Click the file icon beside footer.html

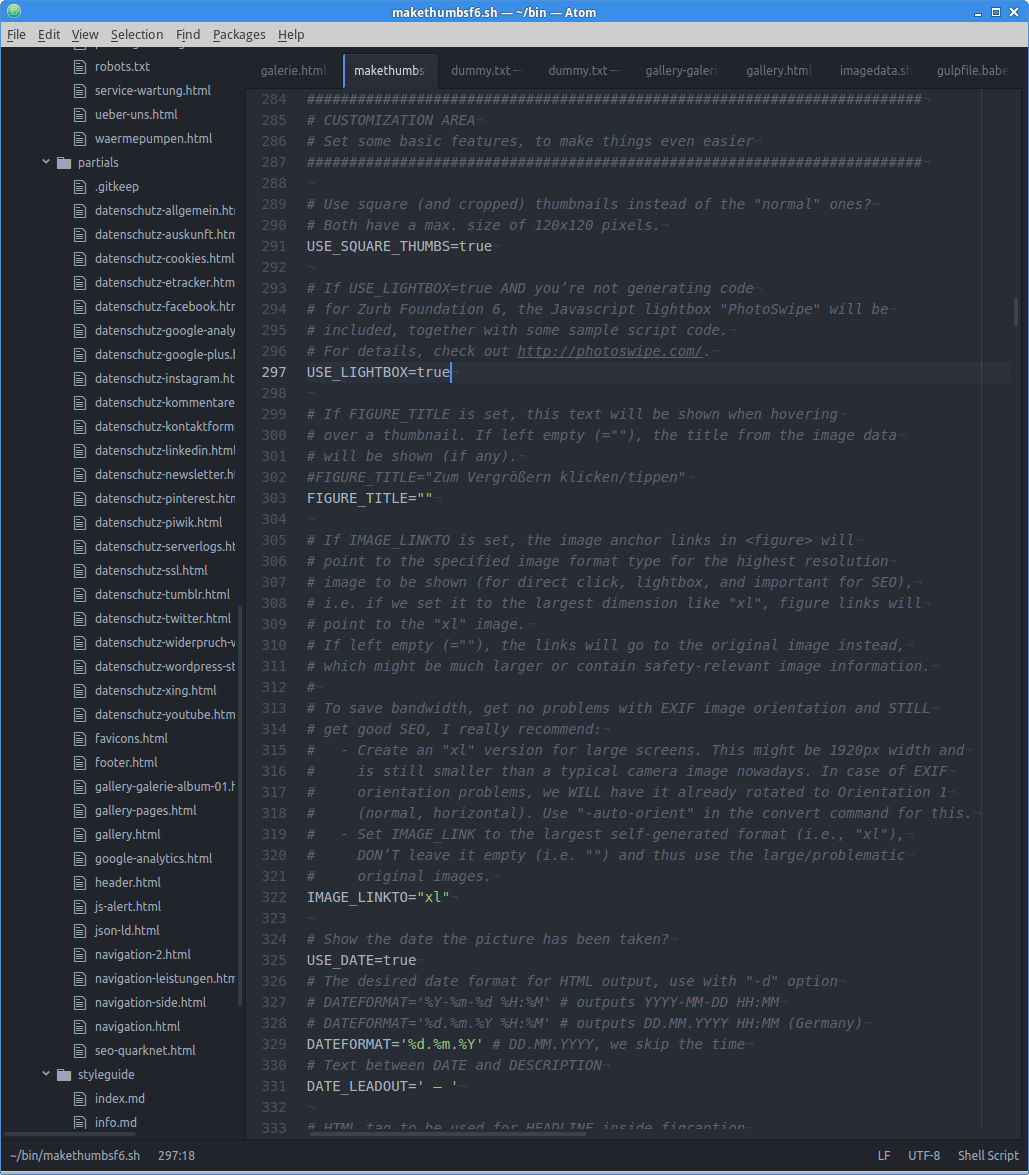[81, 763]
